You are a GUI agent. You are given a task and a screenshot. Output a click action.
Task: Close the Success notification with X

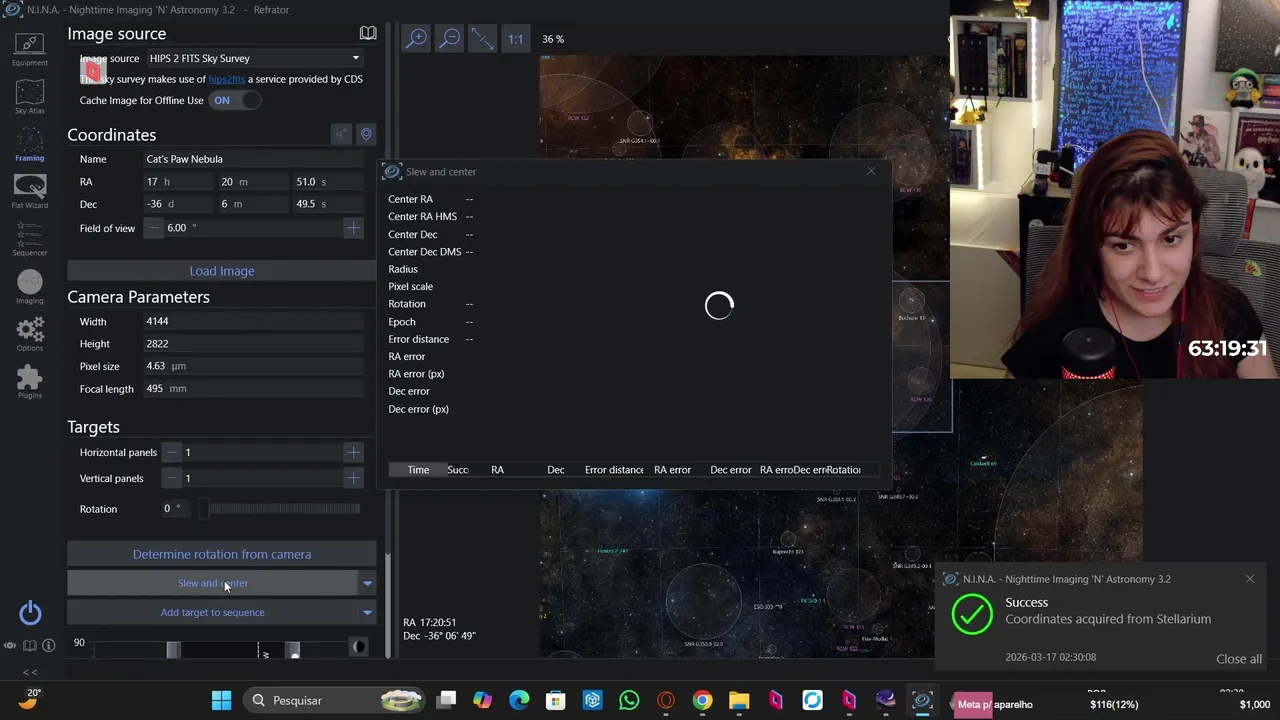pos(1249,579)
